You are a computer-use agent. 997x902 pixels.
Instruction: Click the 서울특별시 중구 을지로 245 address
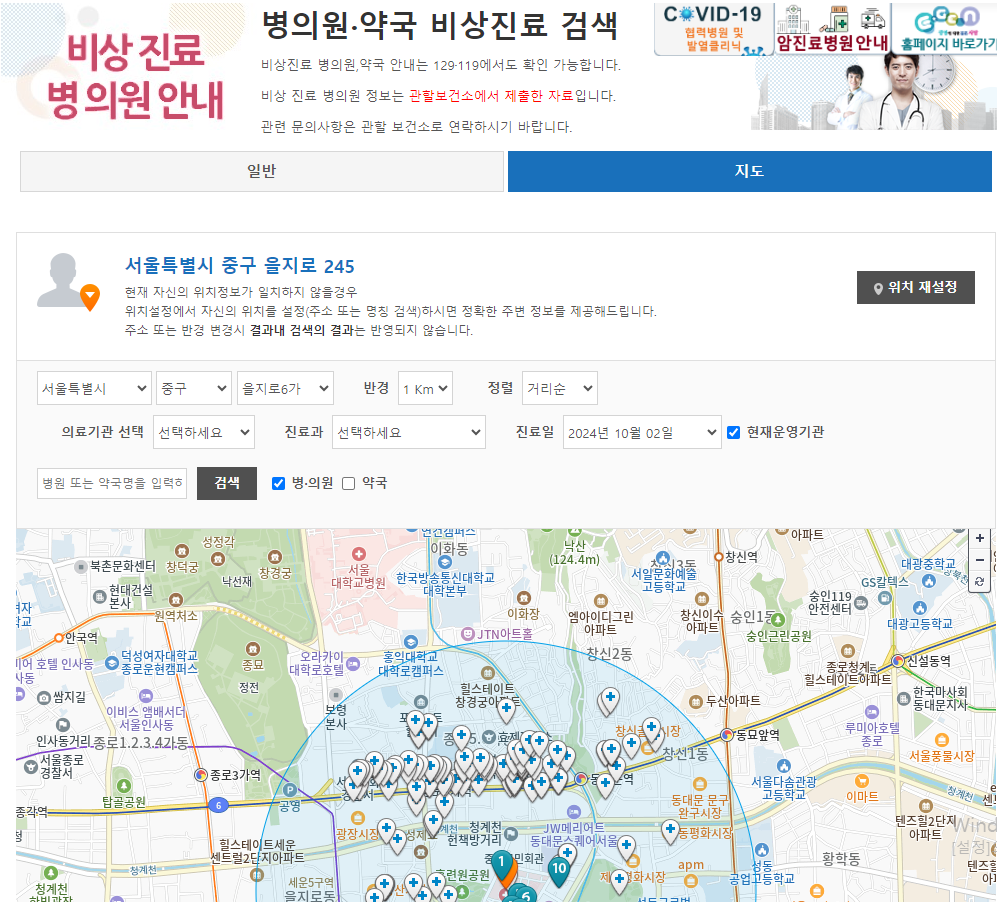[x=240, y=265]
